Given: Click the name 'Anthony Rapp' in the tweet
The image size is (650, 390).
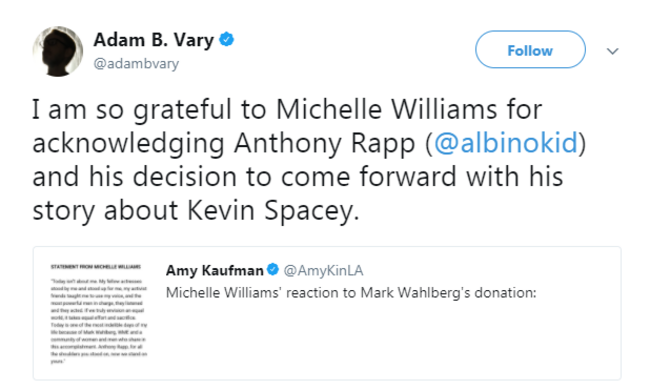Looking at the screenshot, I should point(325,143).
